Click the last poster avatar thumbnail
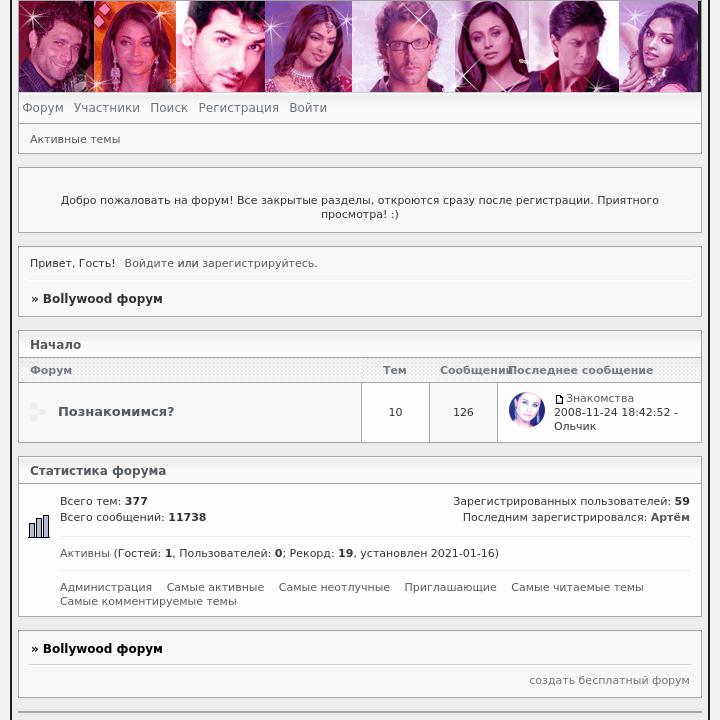This screenshot has width=720, height=720. (x=527, y=410)
